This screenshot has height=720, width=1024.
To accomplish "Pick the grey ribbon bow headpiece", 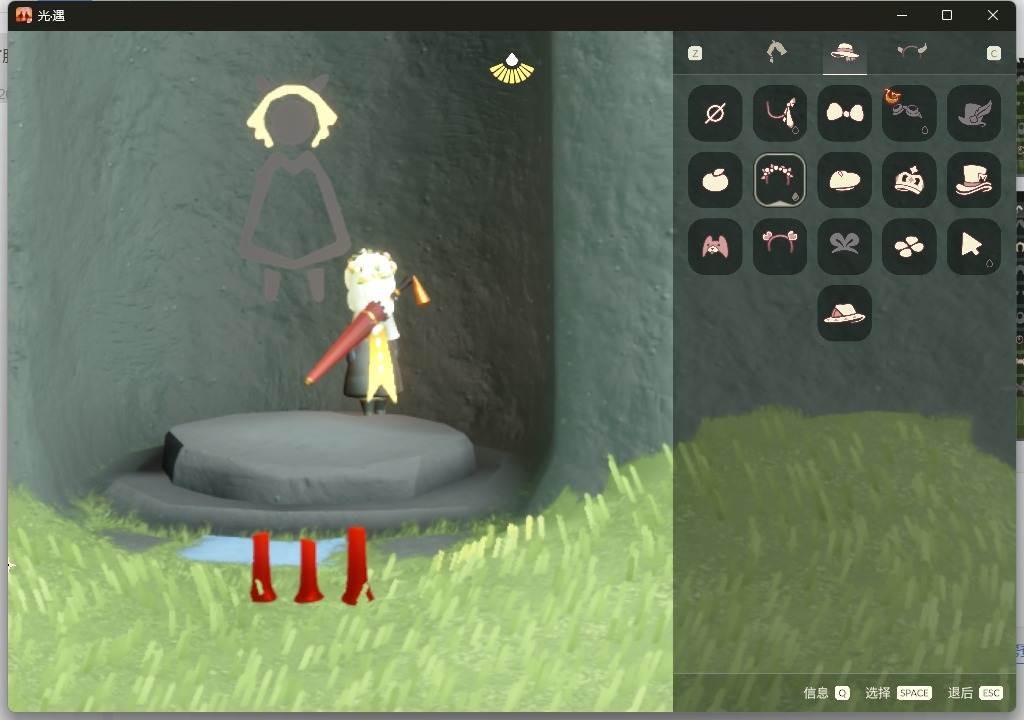I will [x=844, y=246].
